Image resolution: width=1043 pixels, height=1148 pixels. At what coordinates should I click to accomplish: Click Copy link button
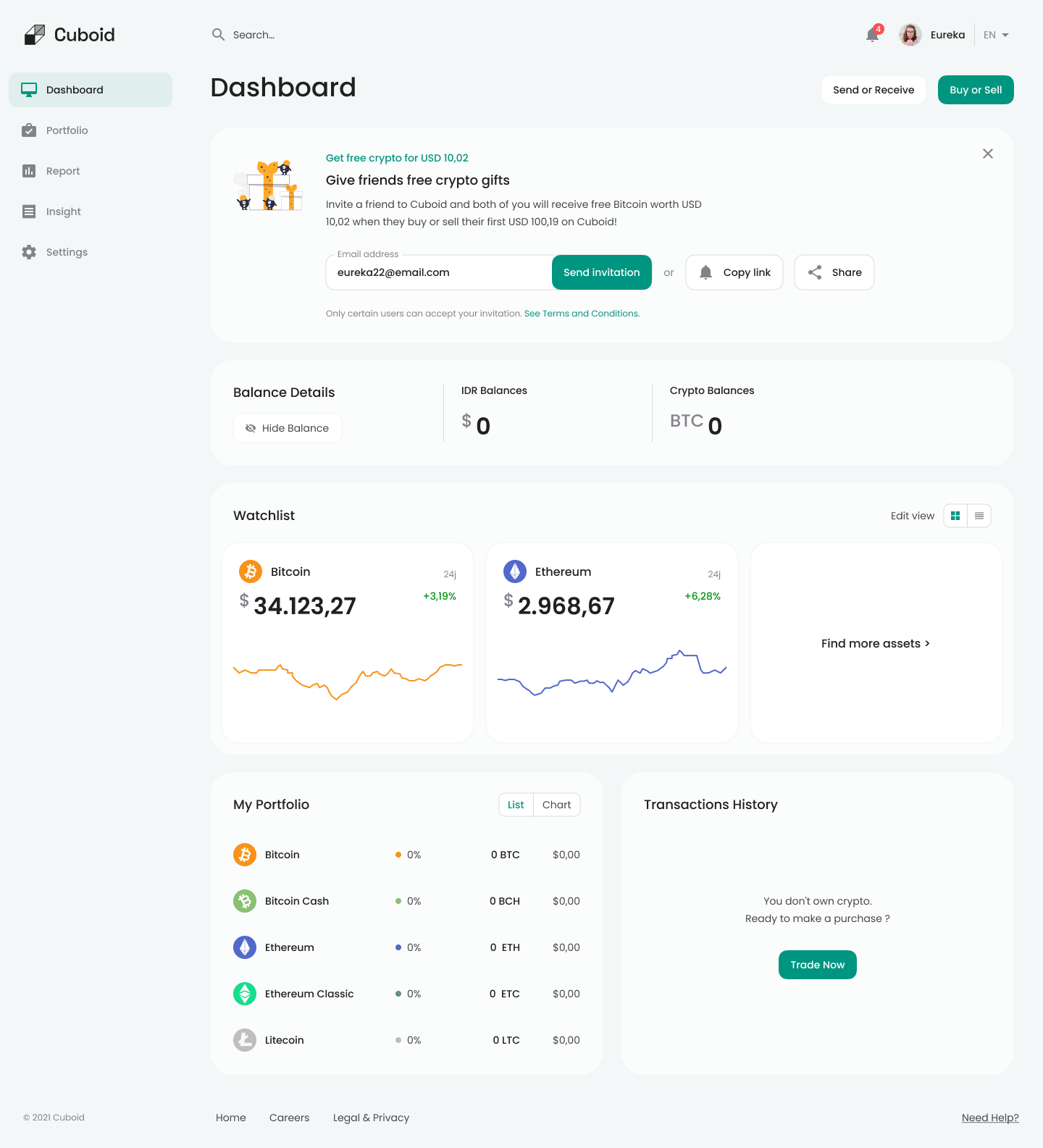coord(734,272)
